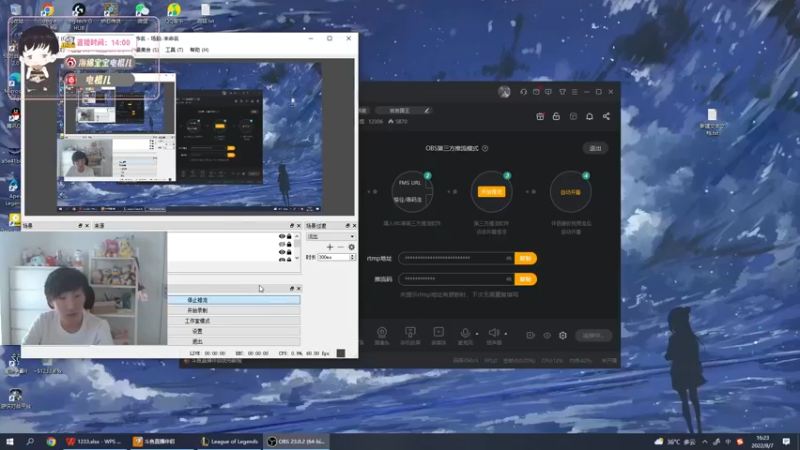The image size is (800, 450).
Task: Open the mail inbox icon with red dot
Action: [x=536, y=92]
